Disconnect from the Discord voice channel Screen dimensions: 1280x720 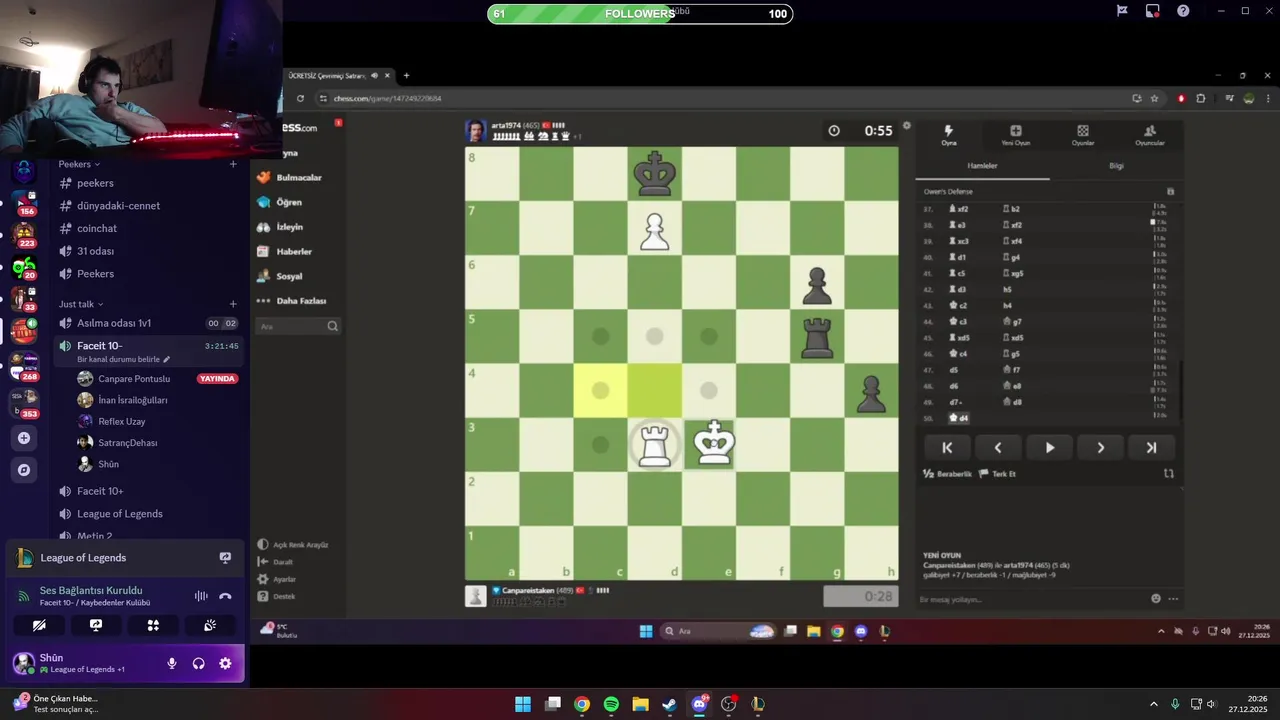tap(225, 596)
